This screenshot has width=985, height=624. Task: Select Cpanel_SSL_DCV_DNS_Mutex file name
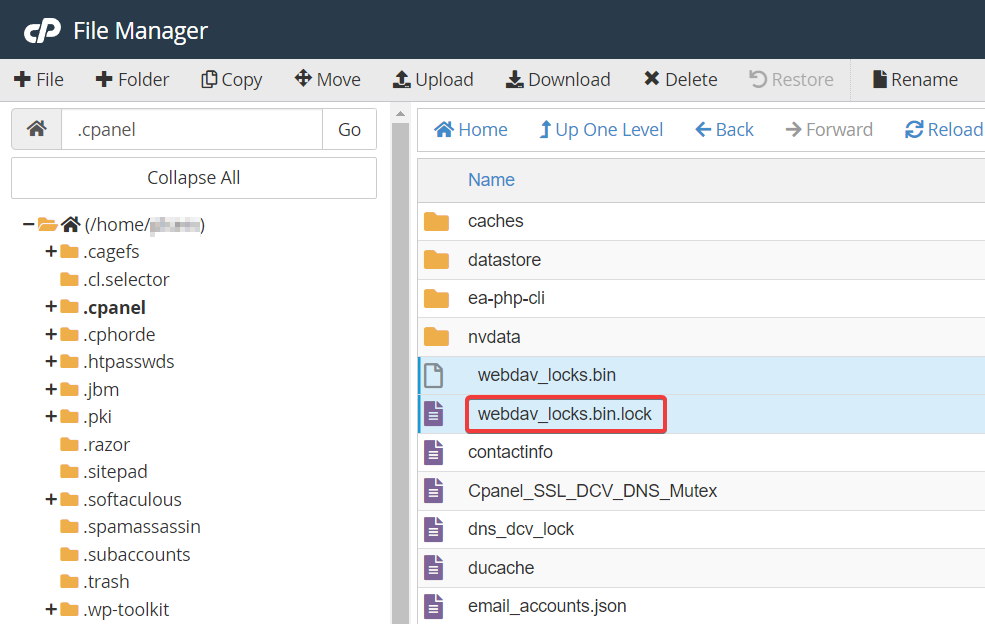click(592, 491)
